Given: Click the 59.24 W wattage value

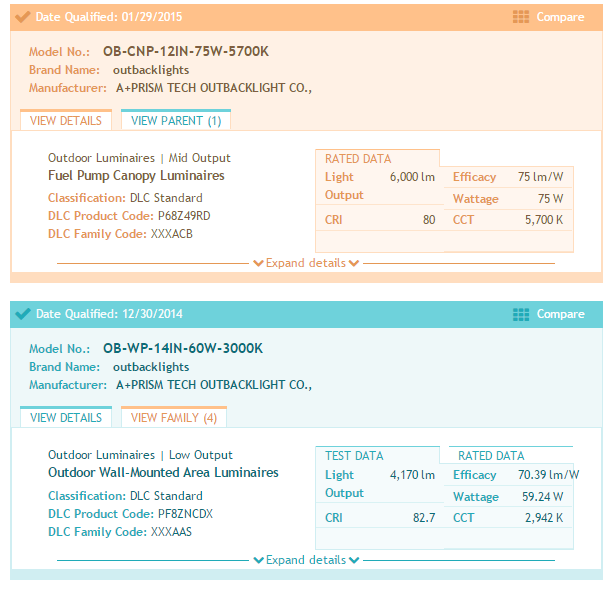Looking at the screenshot, I should click(x=543, y=496).
